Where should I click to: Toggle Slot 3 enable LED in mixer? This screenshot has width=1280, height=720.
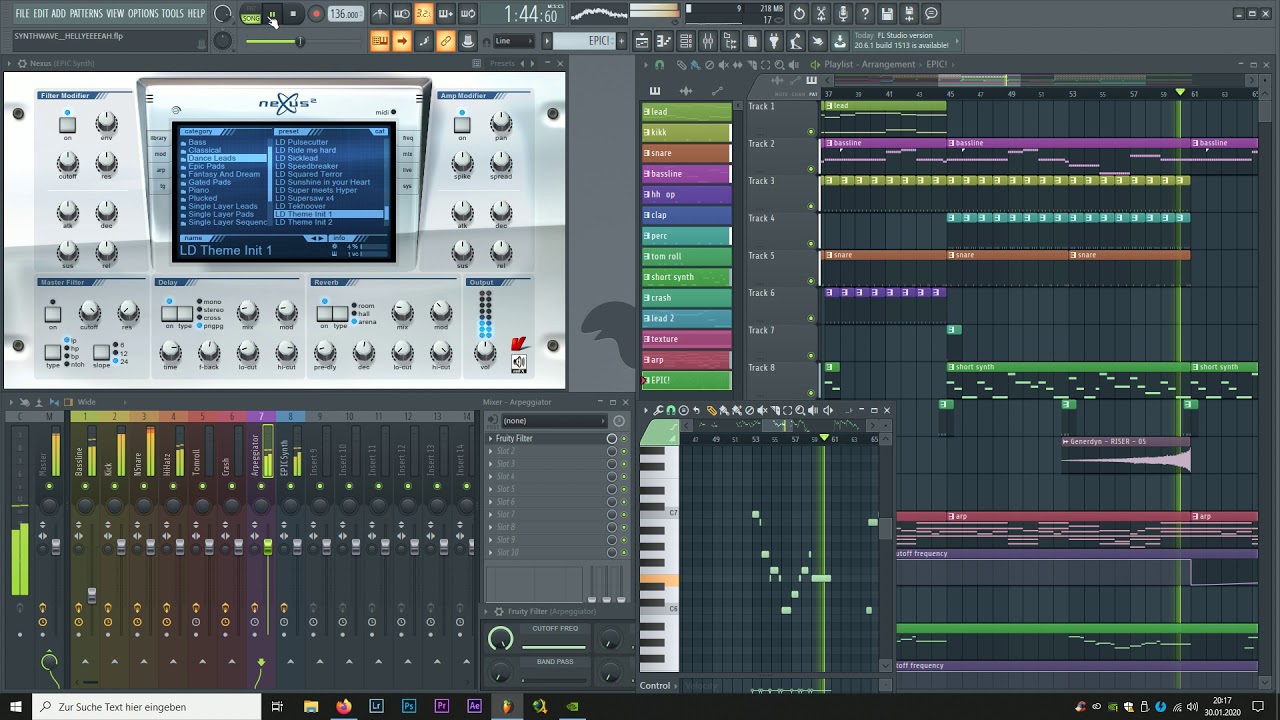pos(624,464)
